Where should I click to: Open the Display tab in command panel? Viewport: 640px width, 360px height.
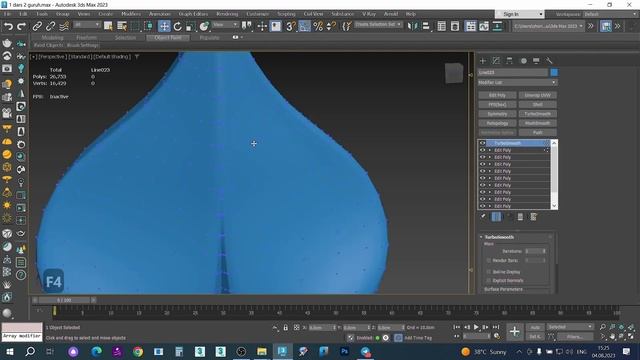point(536,61)
